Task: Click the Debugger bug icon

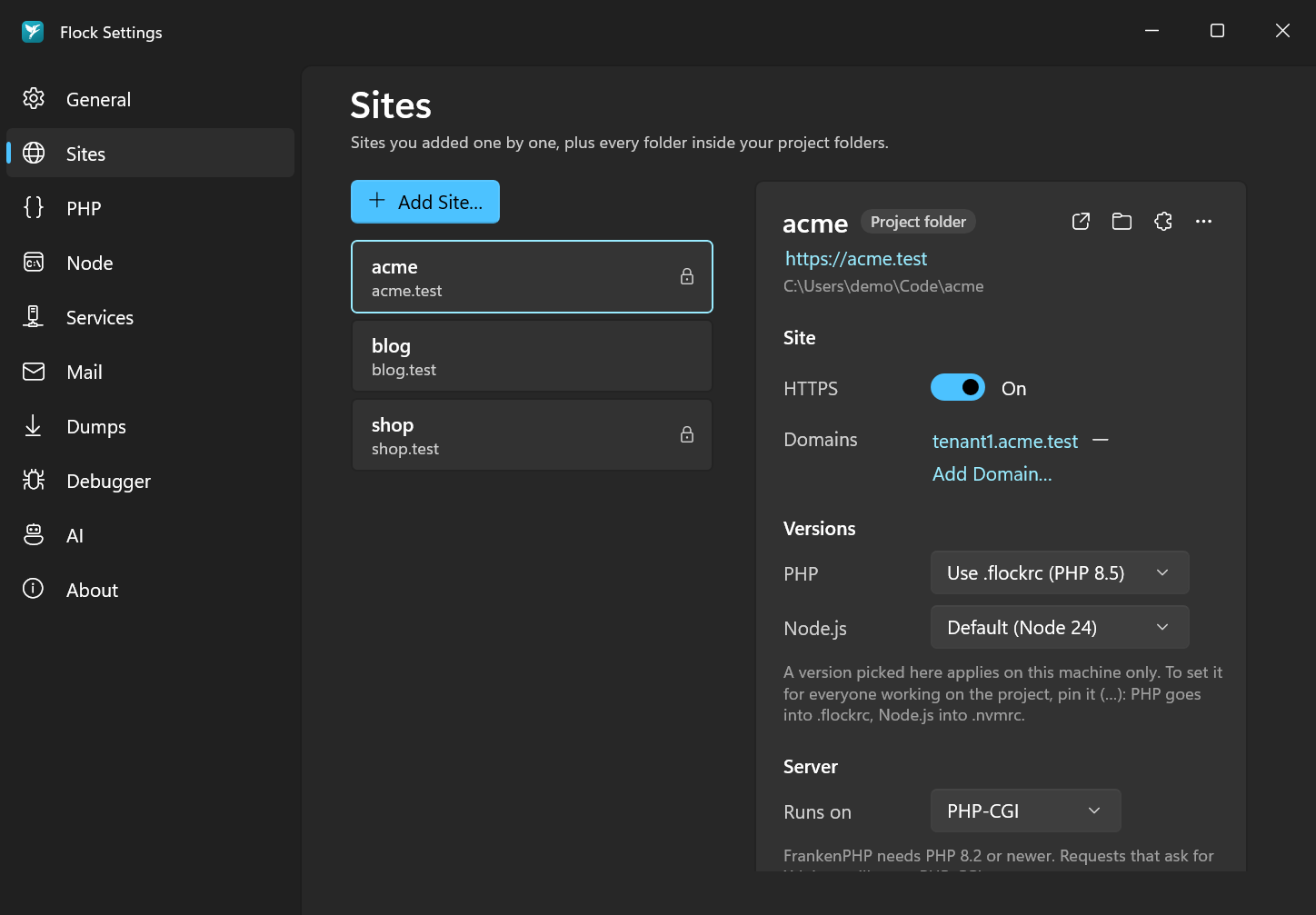Action: tap(34, 480)
